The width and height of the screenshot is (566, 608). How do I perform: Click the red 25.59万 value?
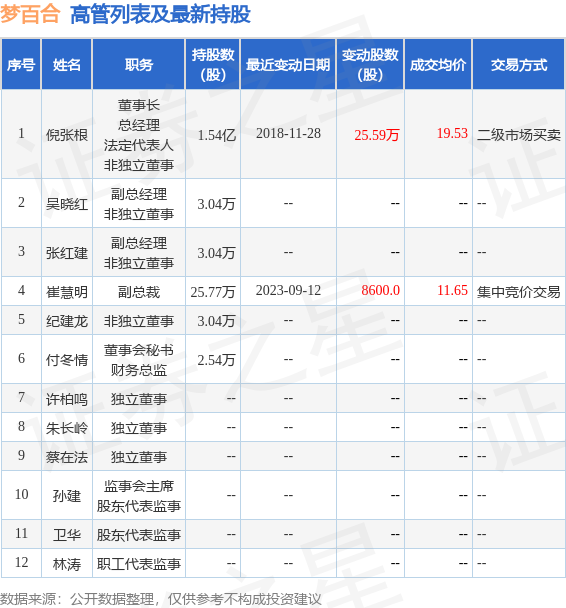[376, 135]
